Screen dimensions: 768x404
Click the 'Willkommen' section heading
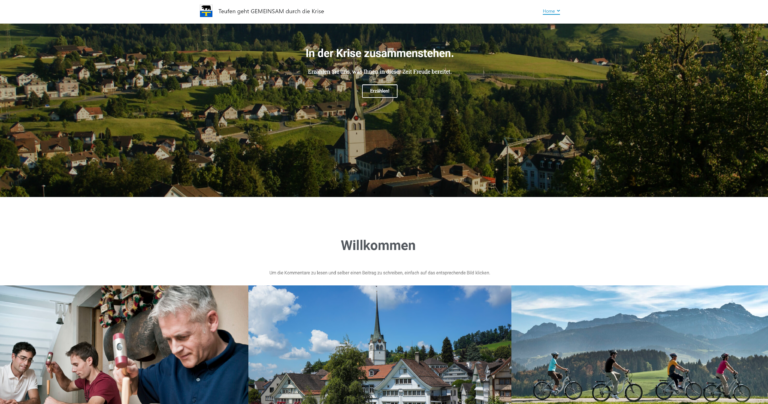(378, 245)
